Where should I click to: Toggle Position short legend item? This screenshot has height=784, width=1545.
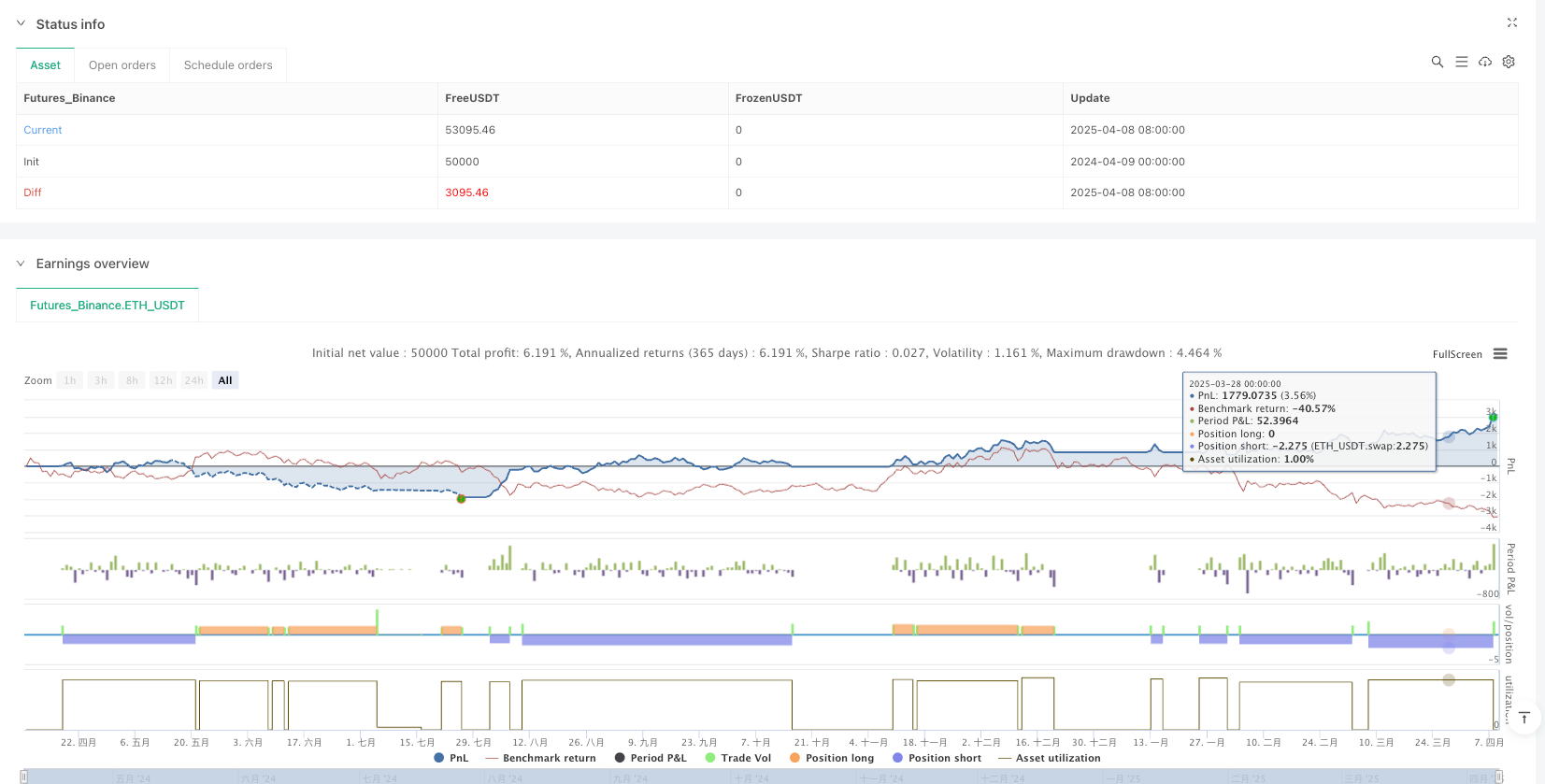coord(937,758)
